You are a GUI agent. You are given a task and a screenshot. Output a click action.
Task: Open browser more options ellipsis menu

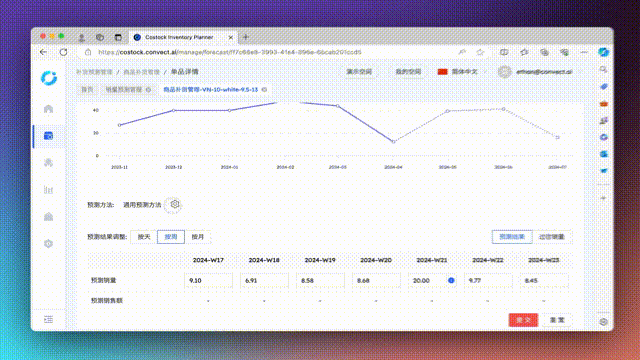coord(584,52)
